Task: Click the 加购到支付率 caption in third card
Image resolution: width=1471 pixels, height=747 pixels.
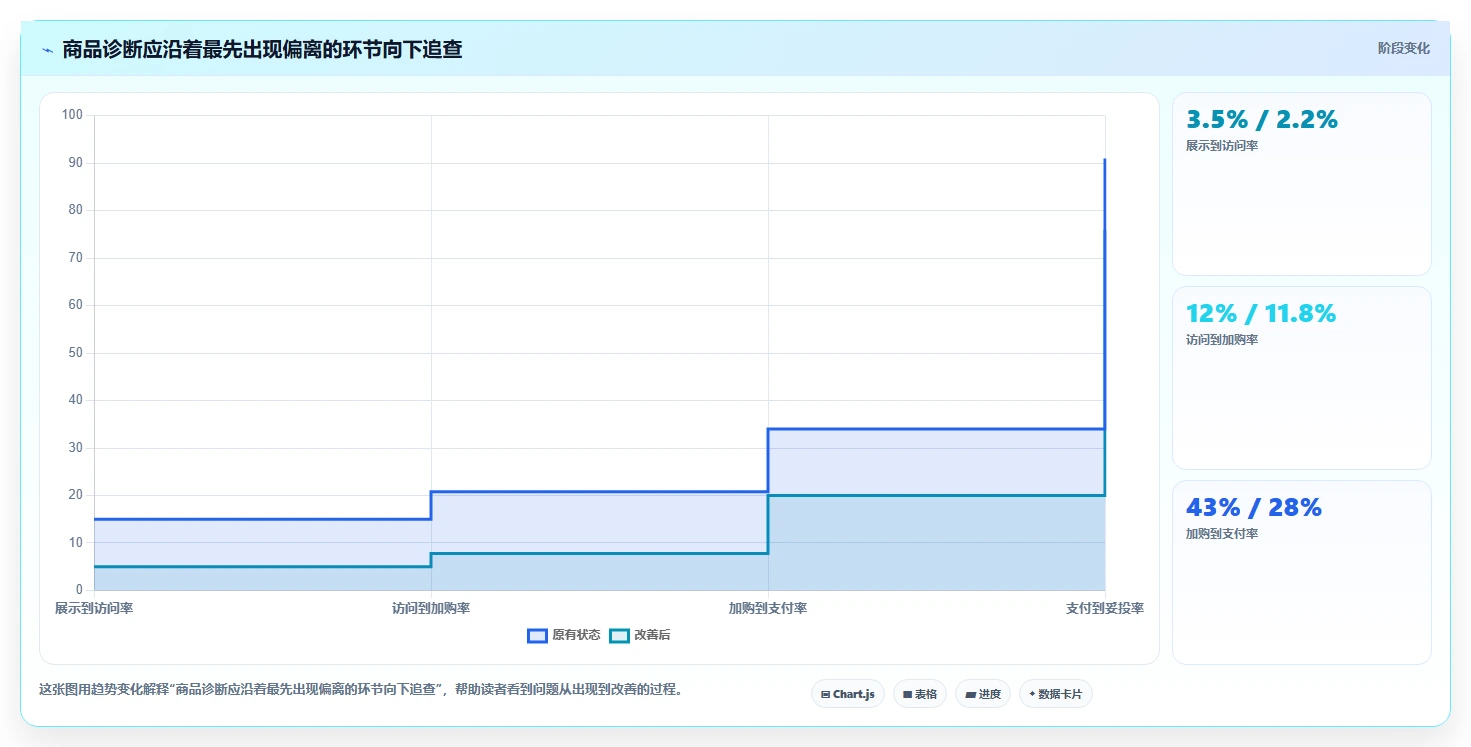Action: tap(1222, 534)
